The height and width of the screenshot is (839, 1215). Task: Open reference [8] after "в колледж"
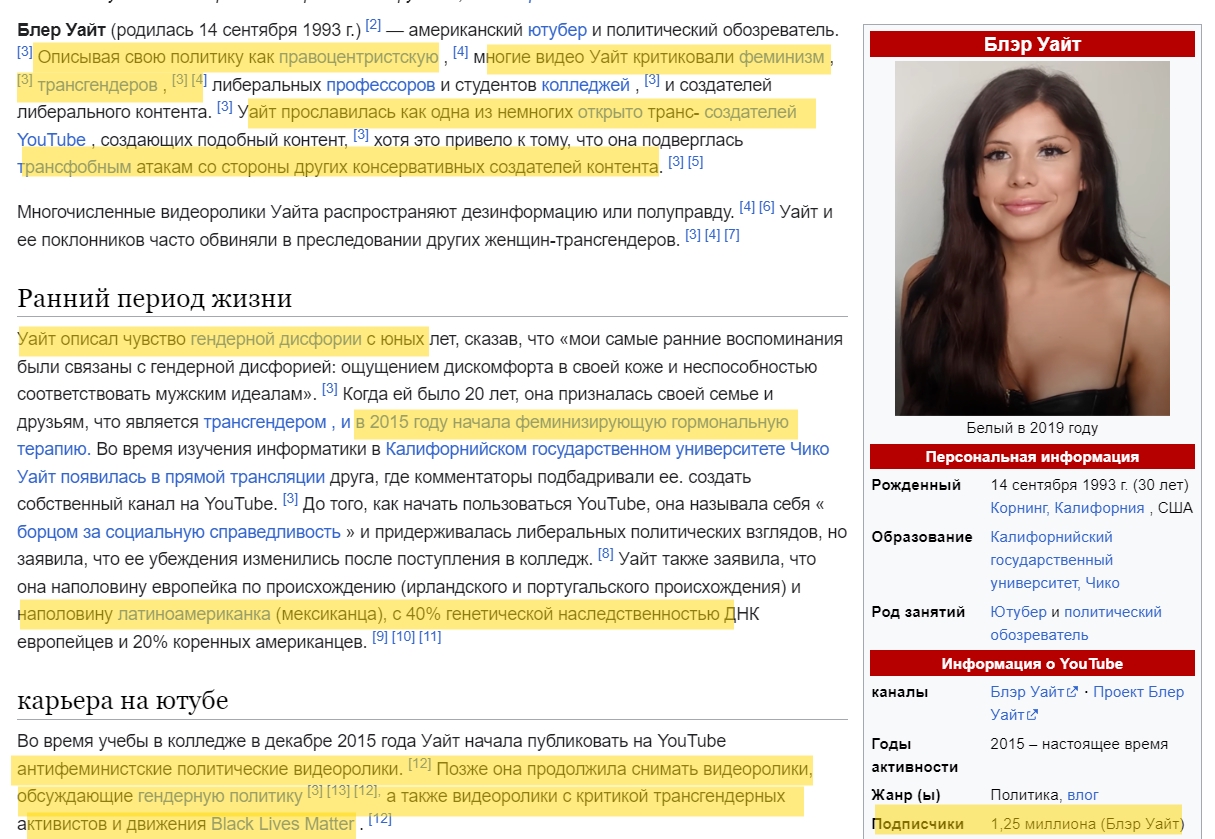pyautogui.click(x=606, y=553)
